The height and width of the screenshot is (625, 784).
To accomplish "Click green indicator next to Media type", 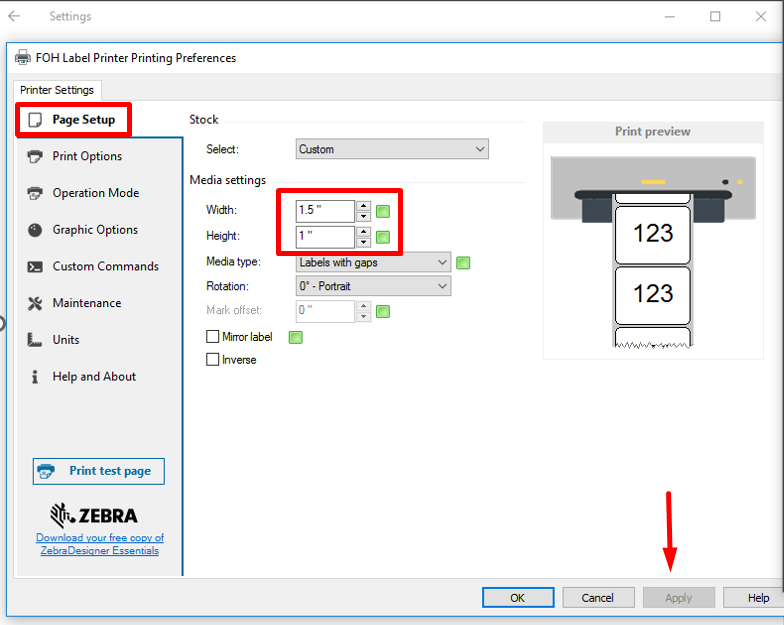I will coord(463,262).
